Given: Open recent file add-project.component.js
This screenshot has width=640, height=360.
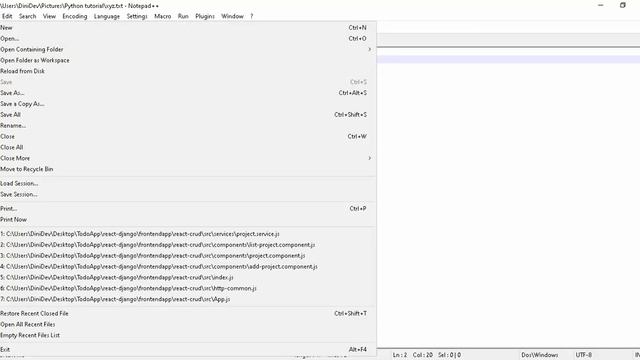Looking at the screenshot, I should coord(188,267).
